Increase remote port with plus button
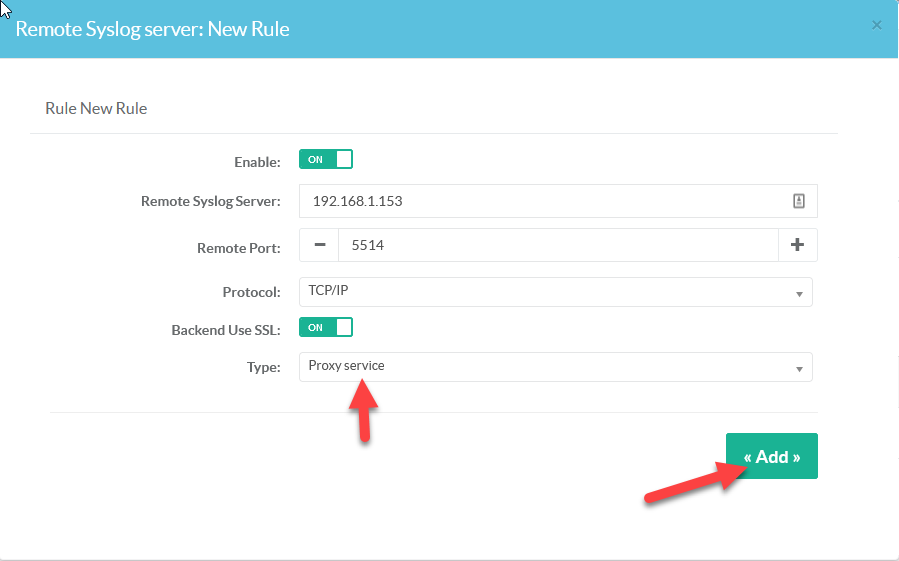Viewport: 899px width, 561px height. [x=797, y=245]
